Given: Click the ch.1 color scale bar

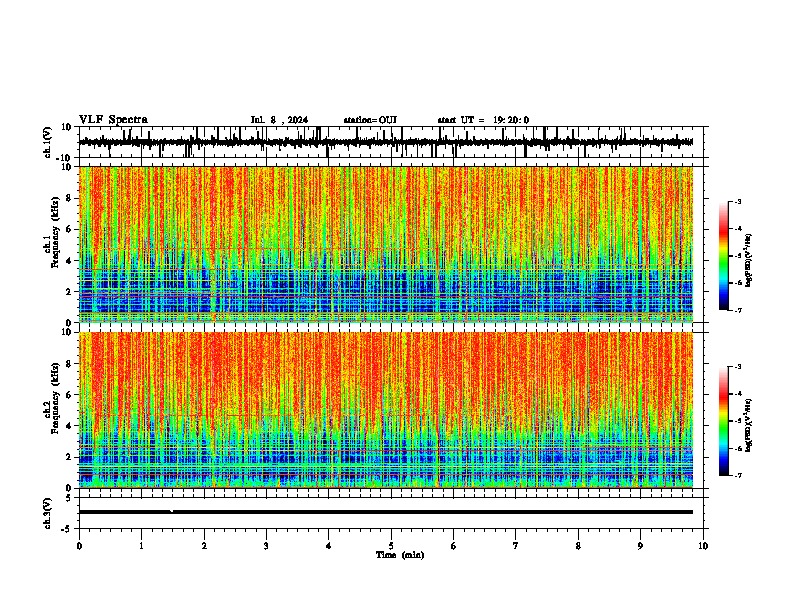Looking at the screenshot, I should point(724,256).
